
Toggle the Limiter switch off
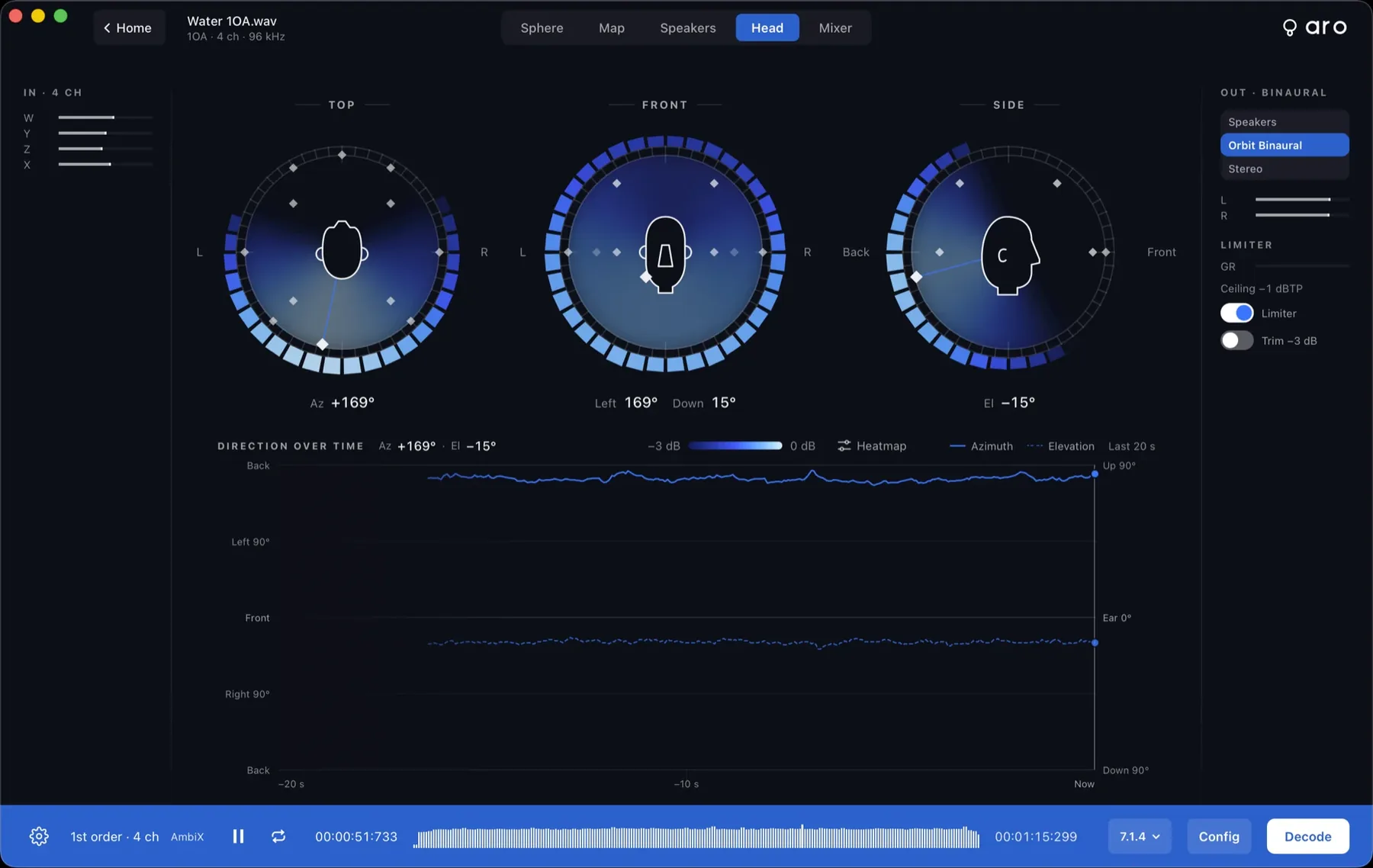point(1236,313)
